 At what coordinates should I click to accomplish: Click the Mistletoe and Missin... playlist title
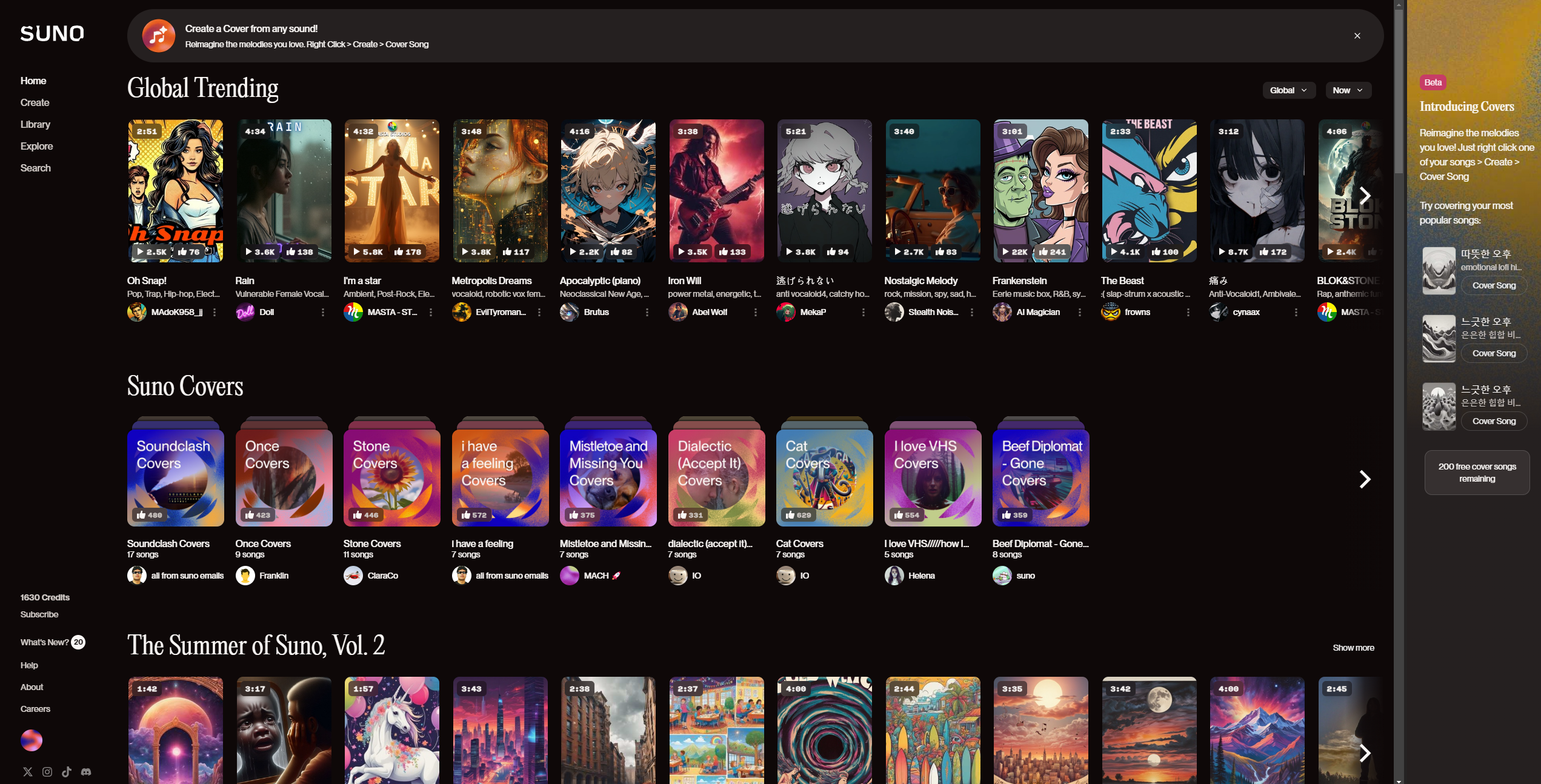pyautogui.click(x=606, y=543)
